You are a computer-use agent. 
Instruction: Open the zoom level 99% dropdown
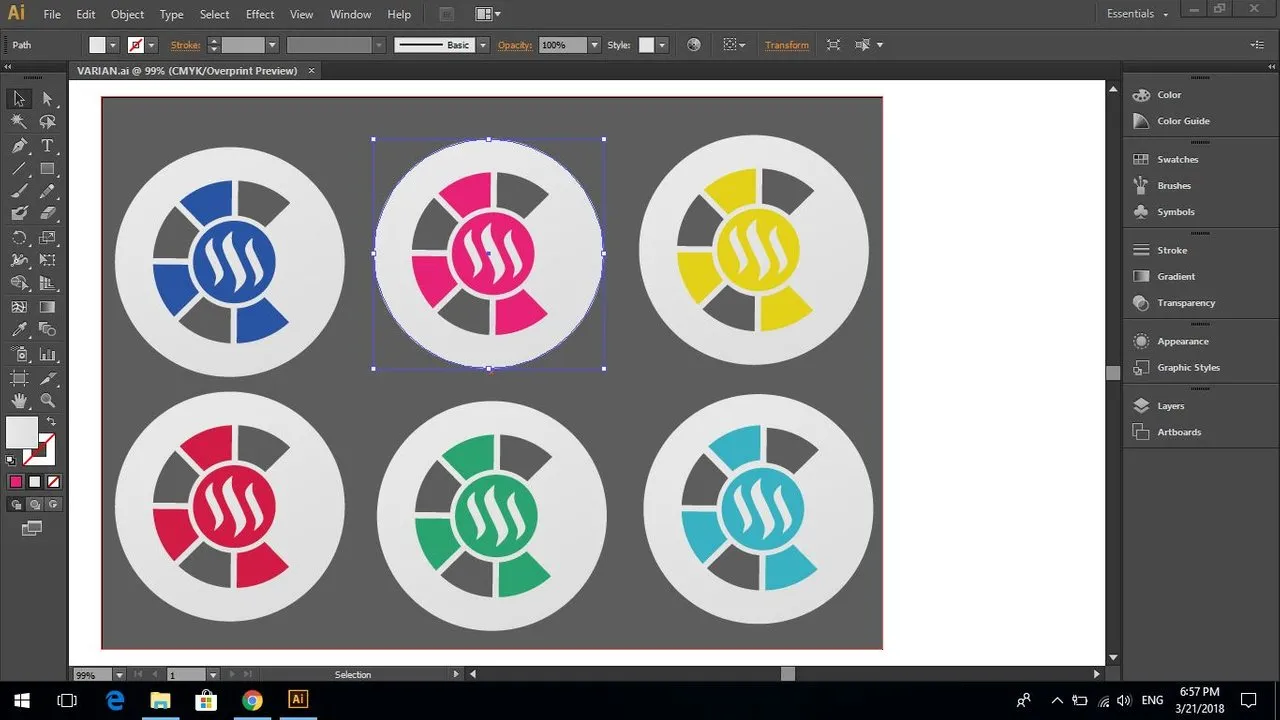tap(120, 675)
